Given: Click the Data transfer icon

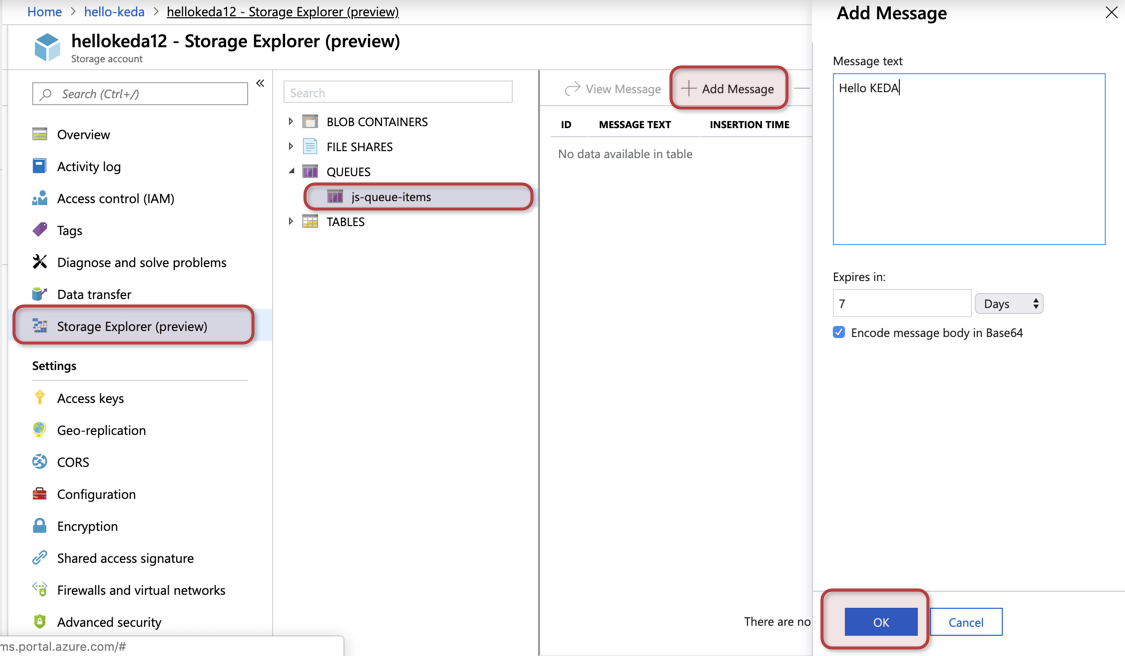Looking at the screenshot, I should tap(39, 294).
